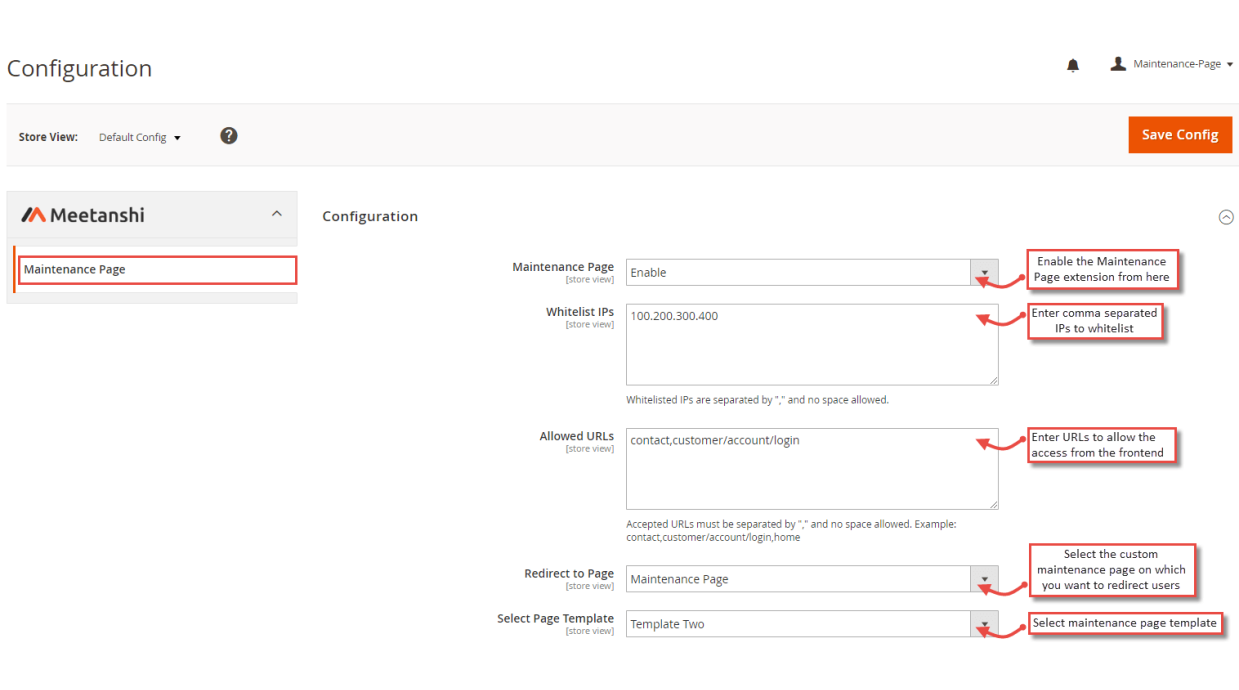
Task: Collapse the Meetanshi sidebar section
Action: coord(277,214)
